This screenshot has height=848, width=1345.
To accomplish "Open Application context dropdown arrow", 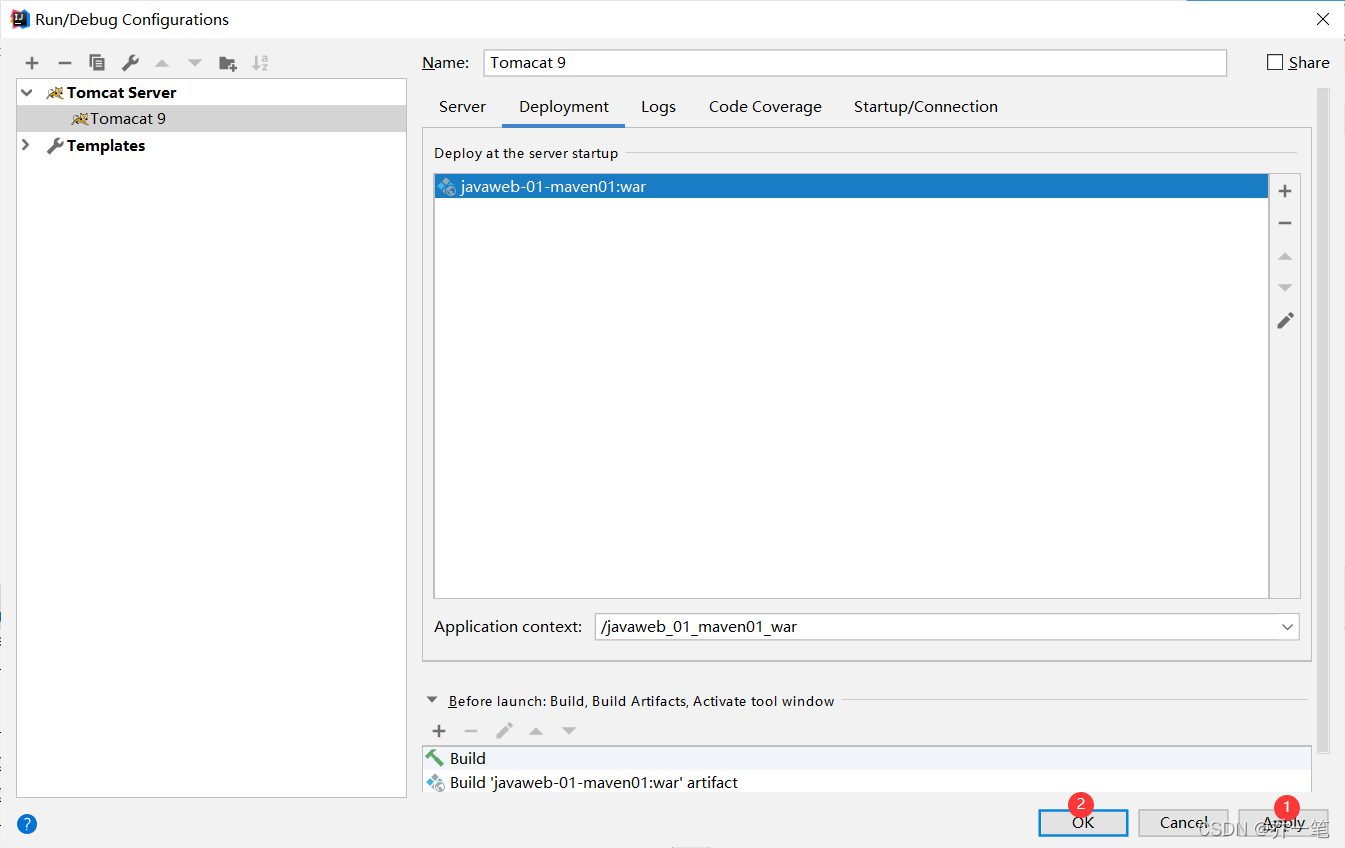I will tap(1287, 627).
